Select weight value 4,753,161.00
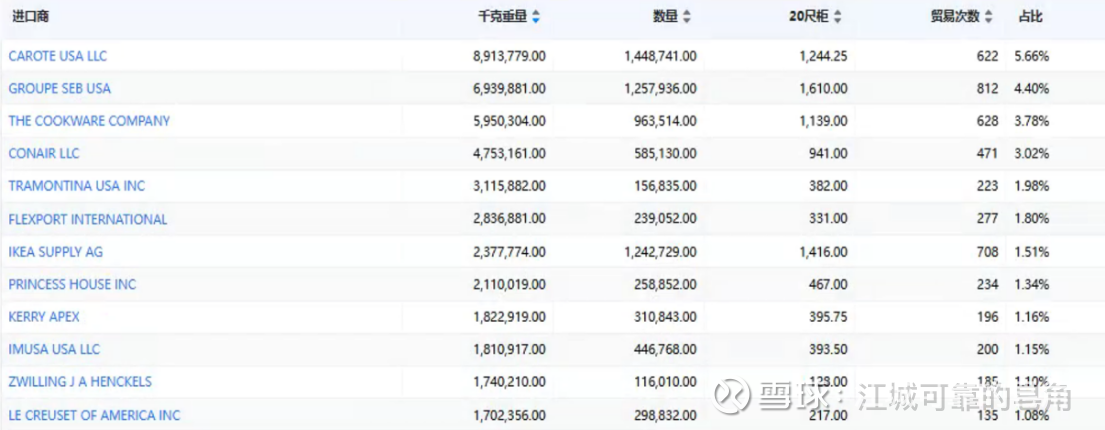Image resolution: width=1105 pixels, height=430 pixels. (509, 154)
